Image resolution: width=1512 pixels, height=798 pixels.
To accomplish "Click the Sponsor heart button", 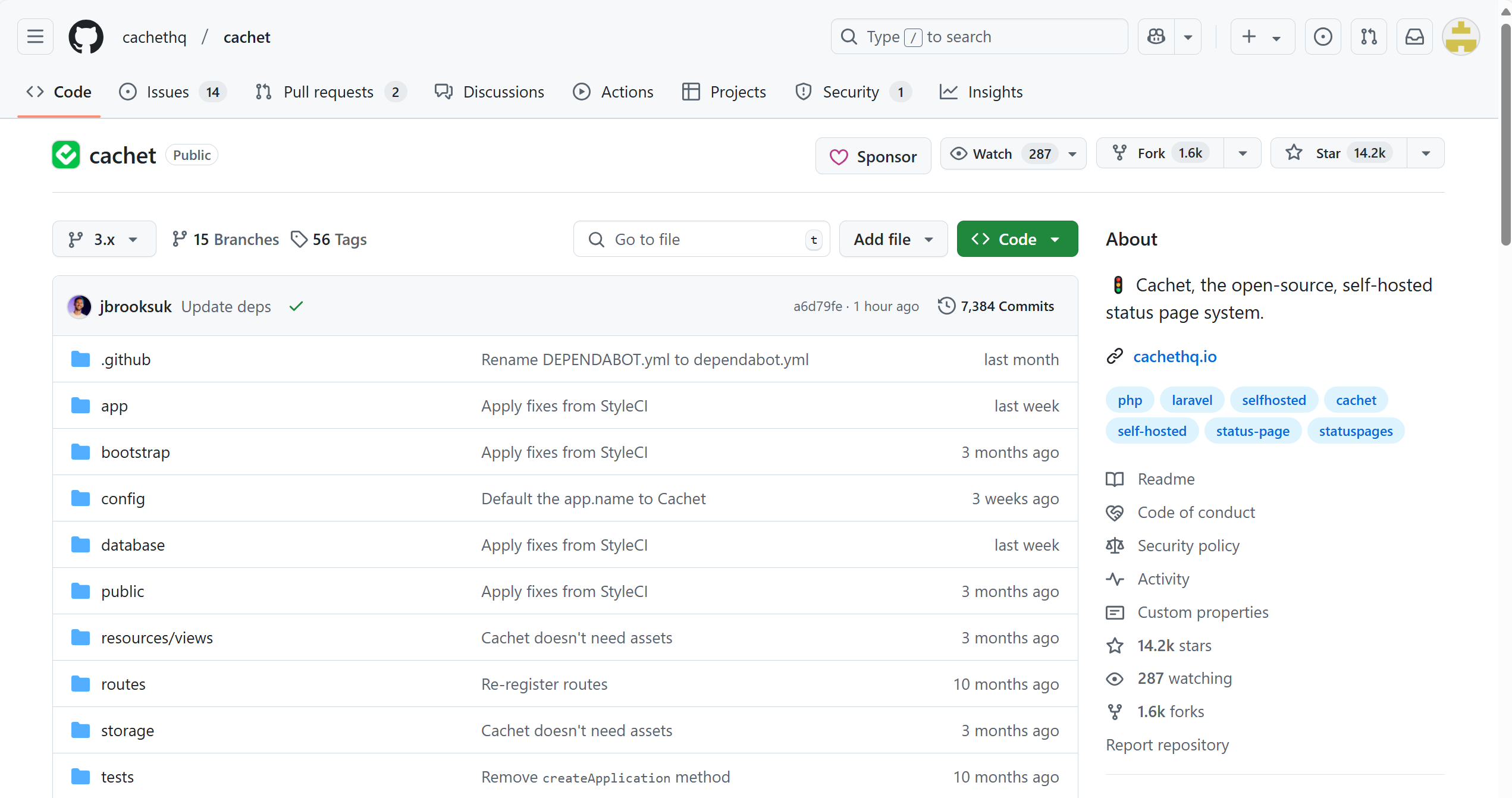I will click(873, 156).
